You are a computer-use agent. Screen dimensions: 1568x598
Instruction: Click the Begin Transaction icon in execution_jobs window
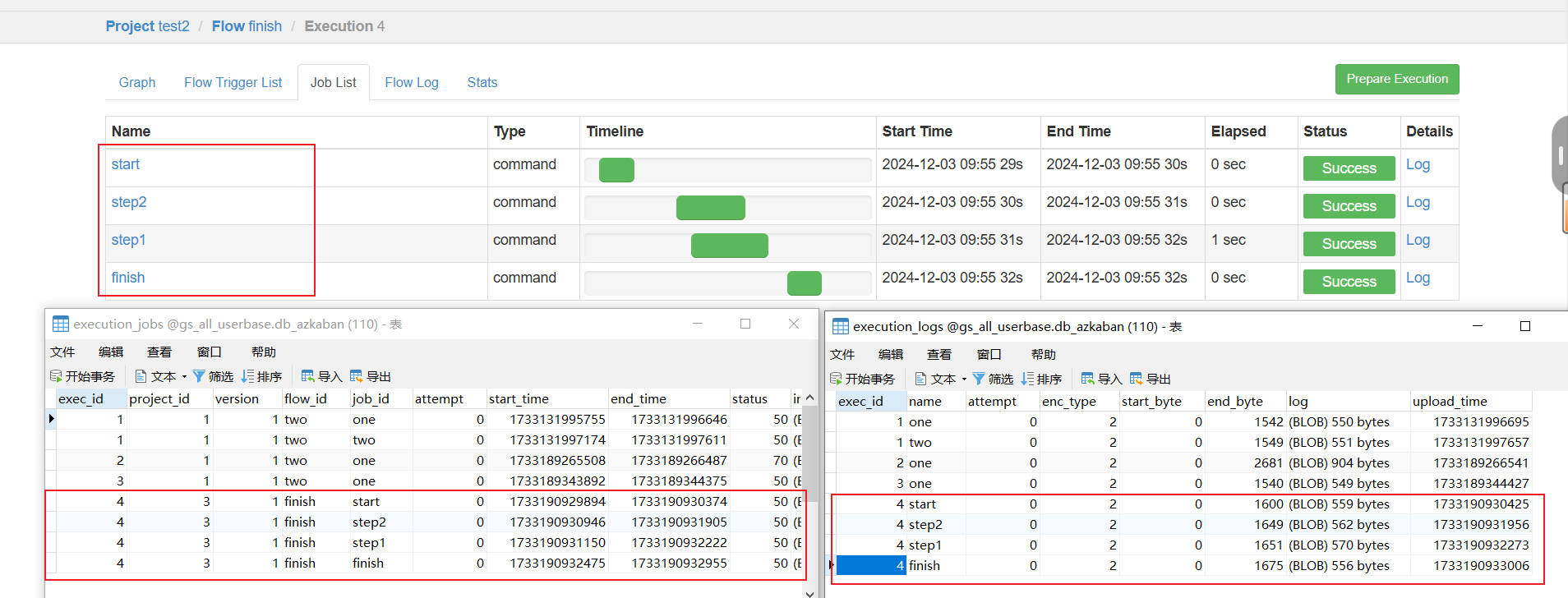coord(56,376)
